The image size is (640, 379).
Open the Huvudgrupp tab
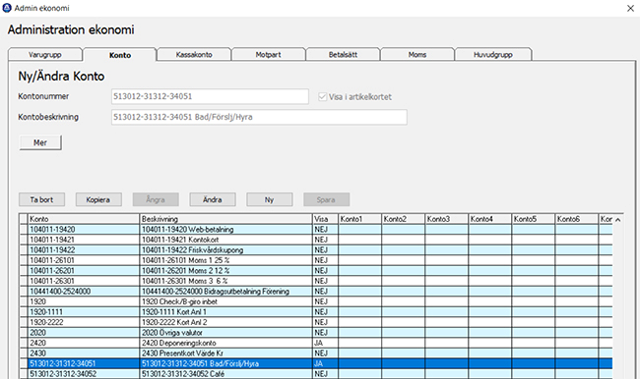[493, 55]
